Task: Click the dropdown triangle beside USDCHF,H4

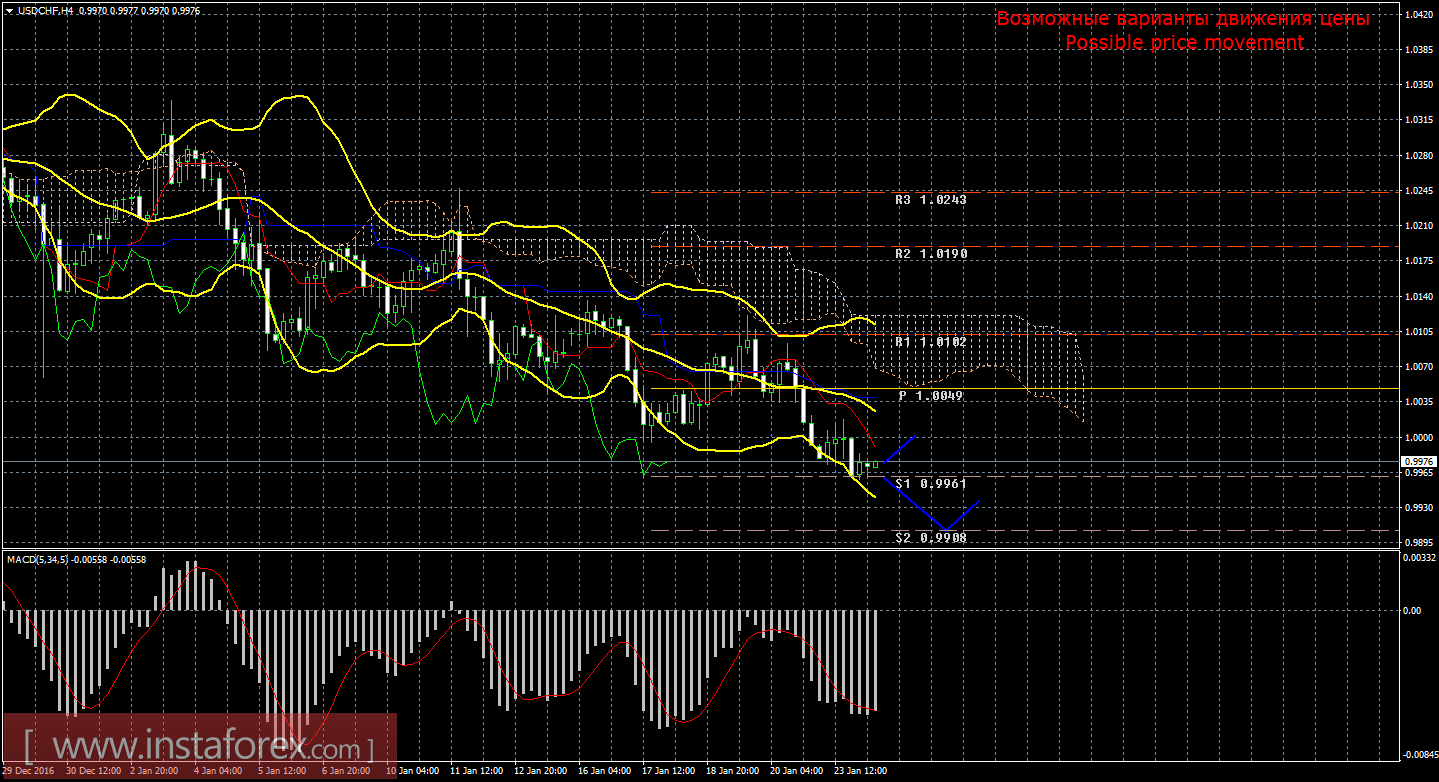Action: (x=9, y=10)
